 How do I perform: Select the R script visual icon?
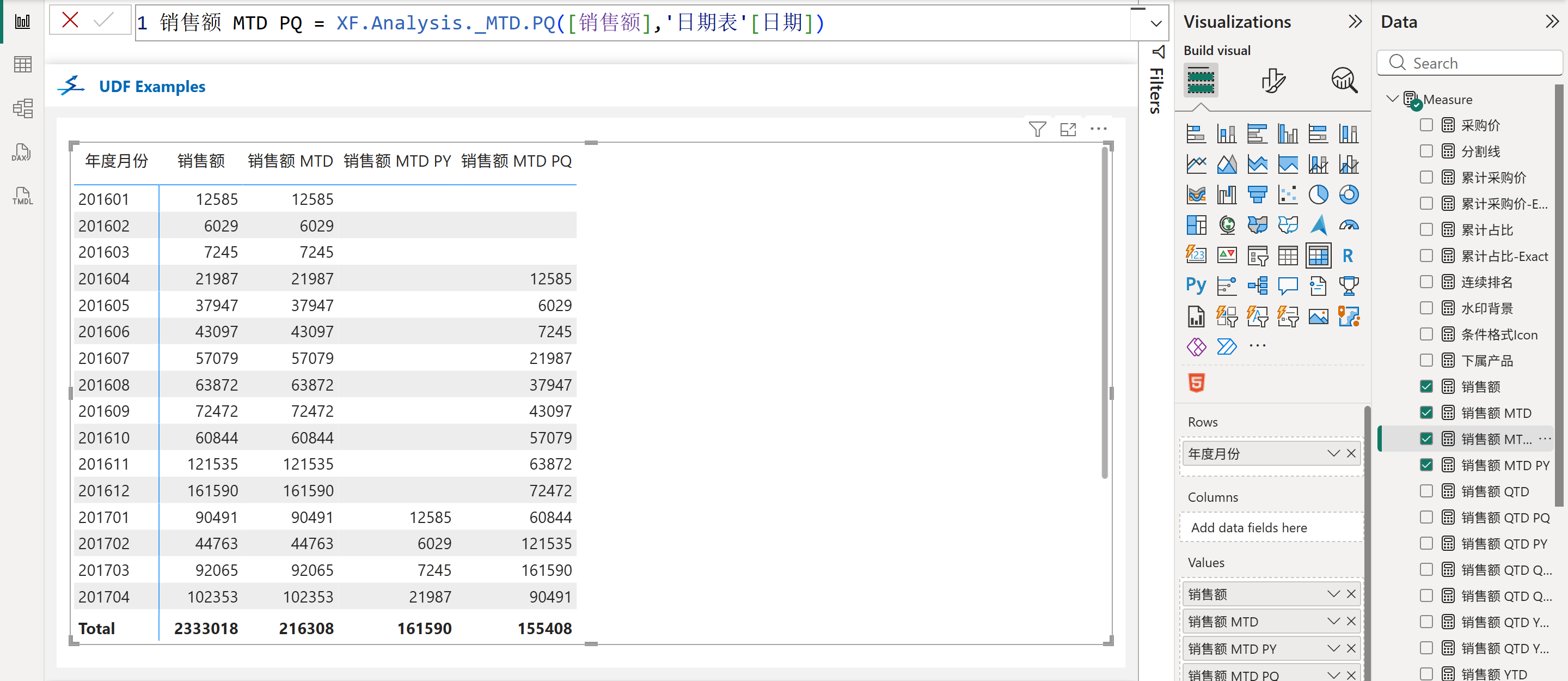tap(1347, 255)
